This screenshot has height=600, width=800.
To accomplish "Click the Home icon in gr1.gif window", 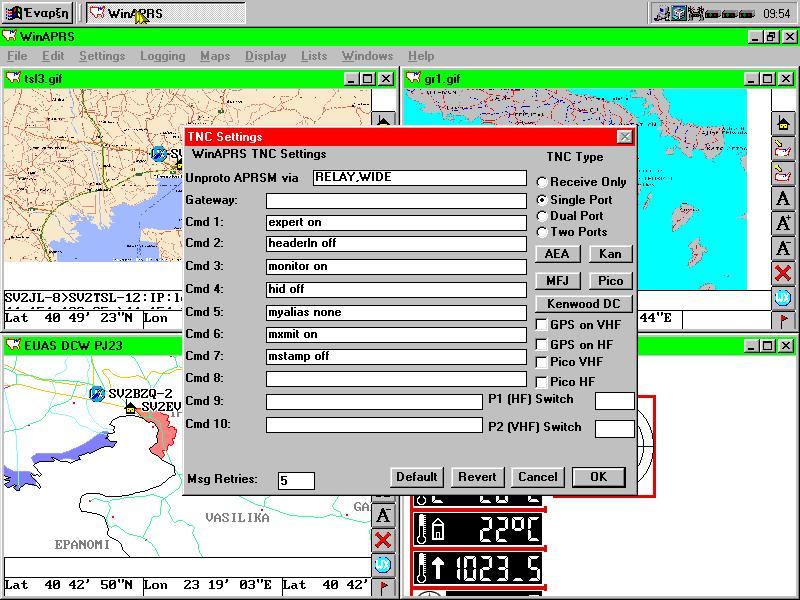I will (783, 123).
